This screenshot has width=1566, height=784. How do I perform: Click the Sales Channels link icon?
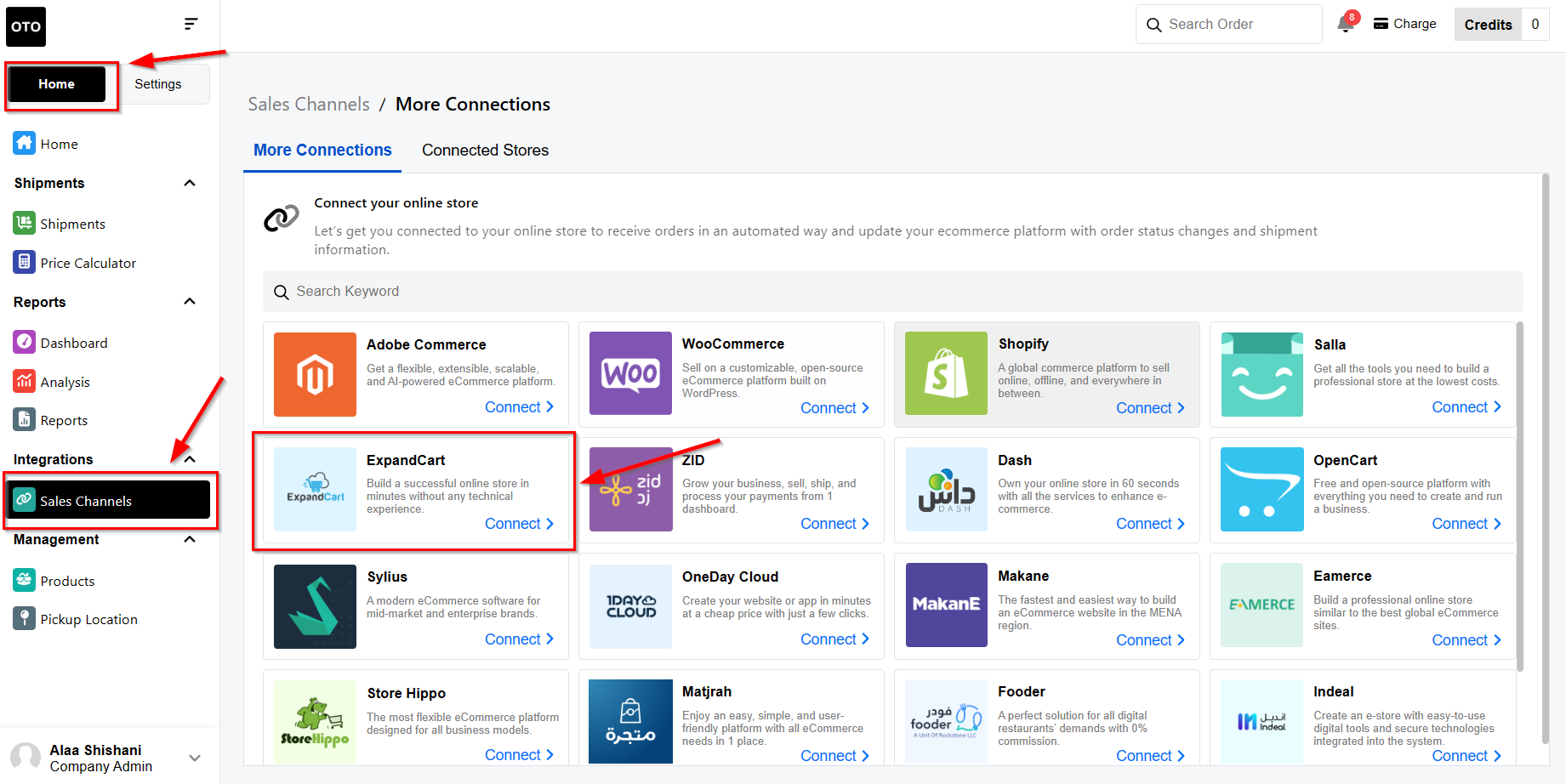coord(25,500)
